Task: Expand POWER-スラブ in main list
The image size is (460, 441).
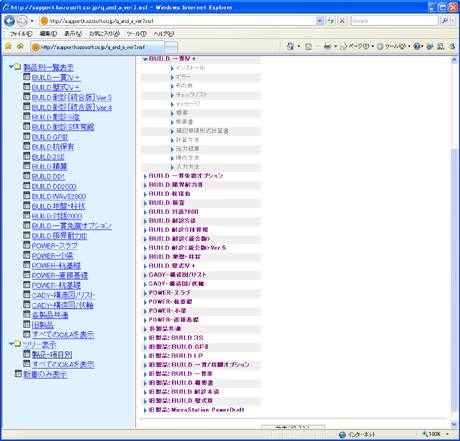Action: coord(145,293)
